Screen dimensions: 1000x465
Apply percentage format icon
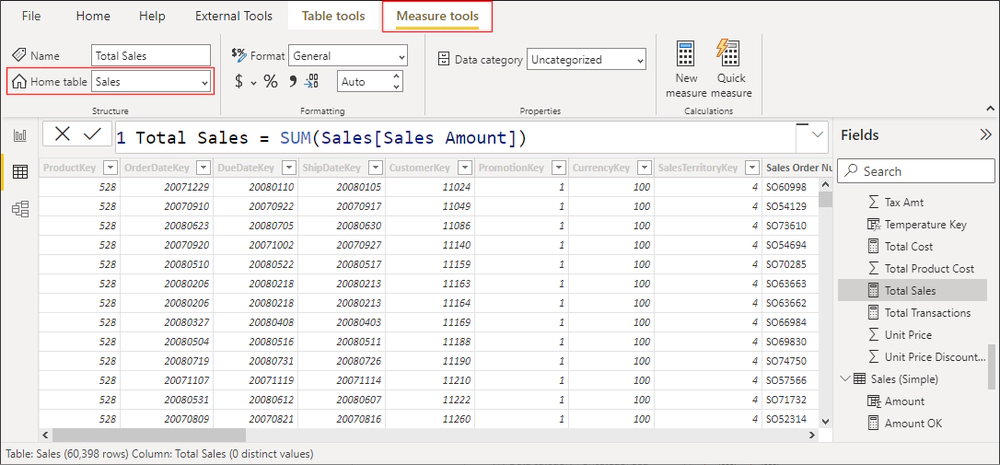pos(270,82)
